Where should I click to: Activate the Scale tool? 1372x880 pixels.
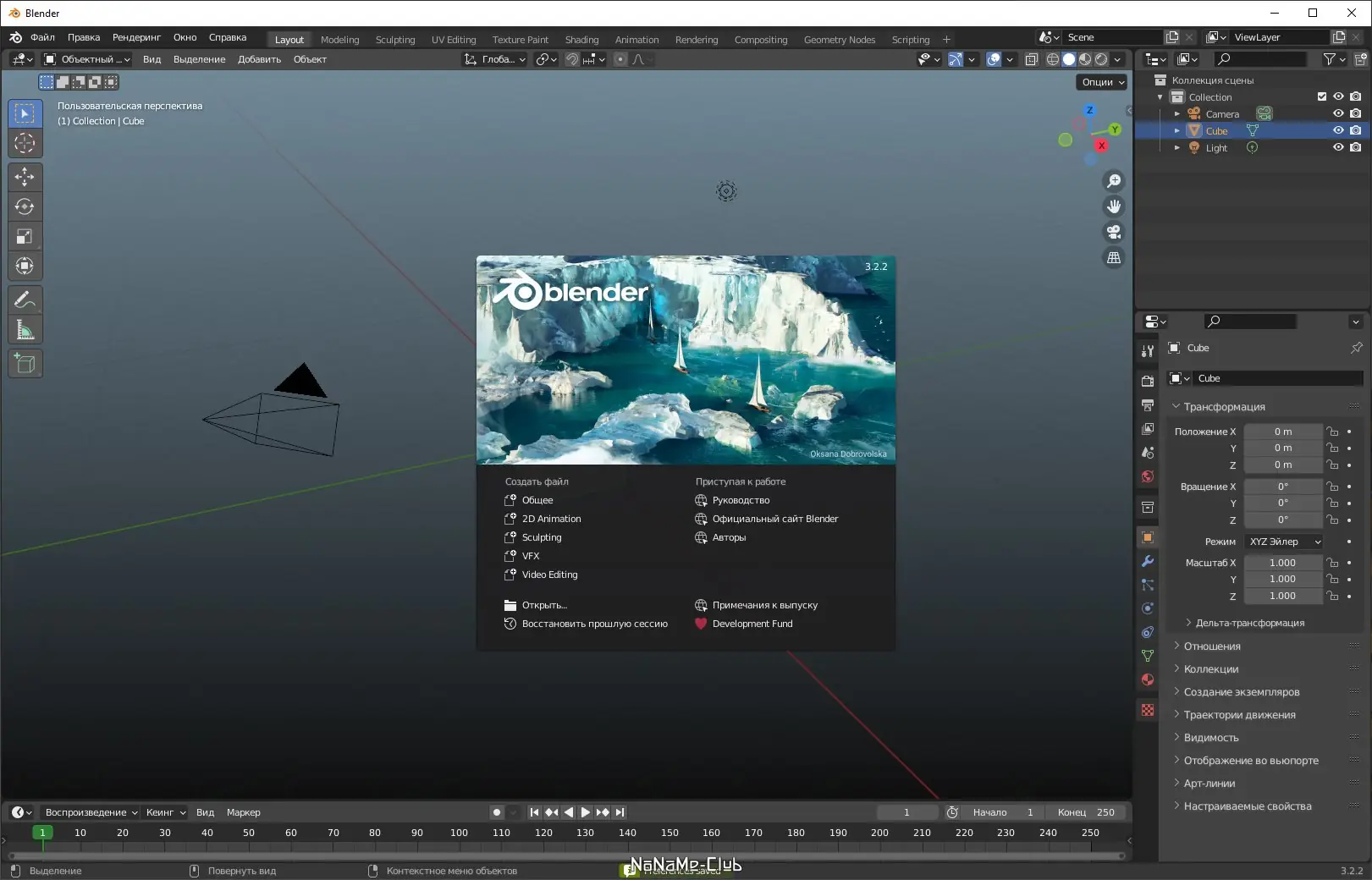[25, 236]
